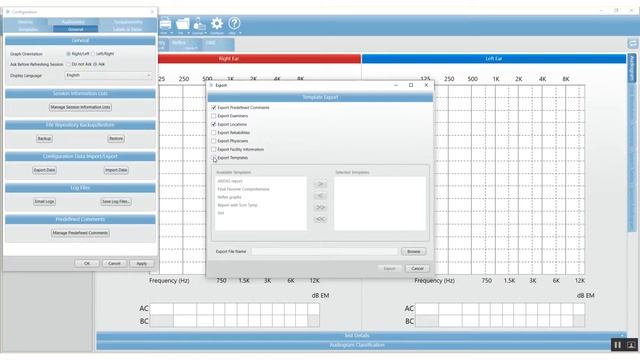
Task: Click the remove template '<' arrow button
Action: (320, 196)
